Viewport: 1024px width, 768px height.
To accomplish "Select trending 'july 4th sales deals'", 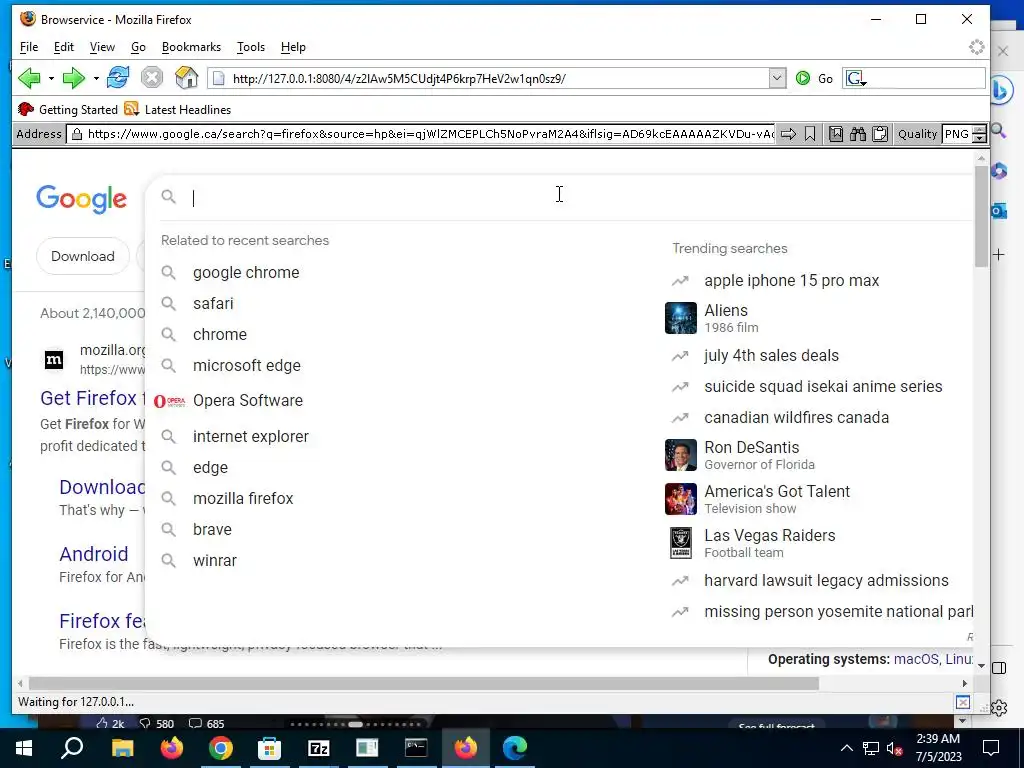I will tap(771, 356).
